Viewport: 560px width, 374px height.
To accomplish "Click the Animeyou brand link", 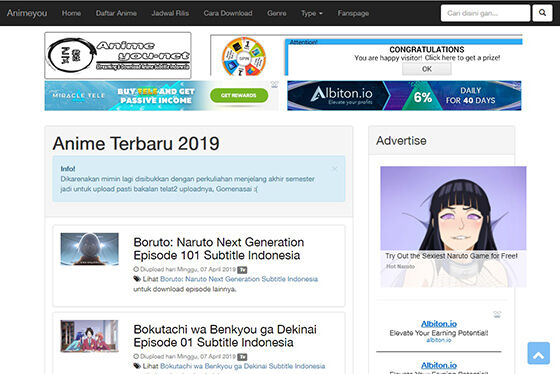I will pyautogui.click(x=27, y=13).
